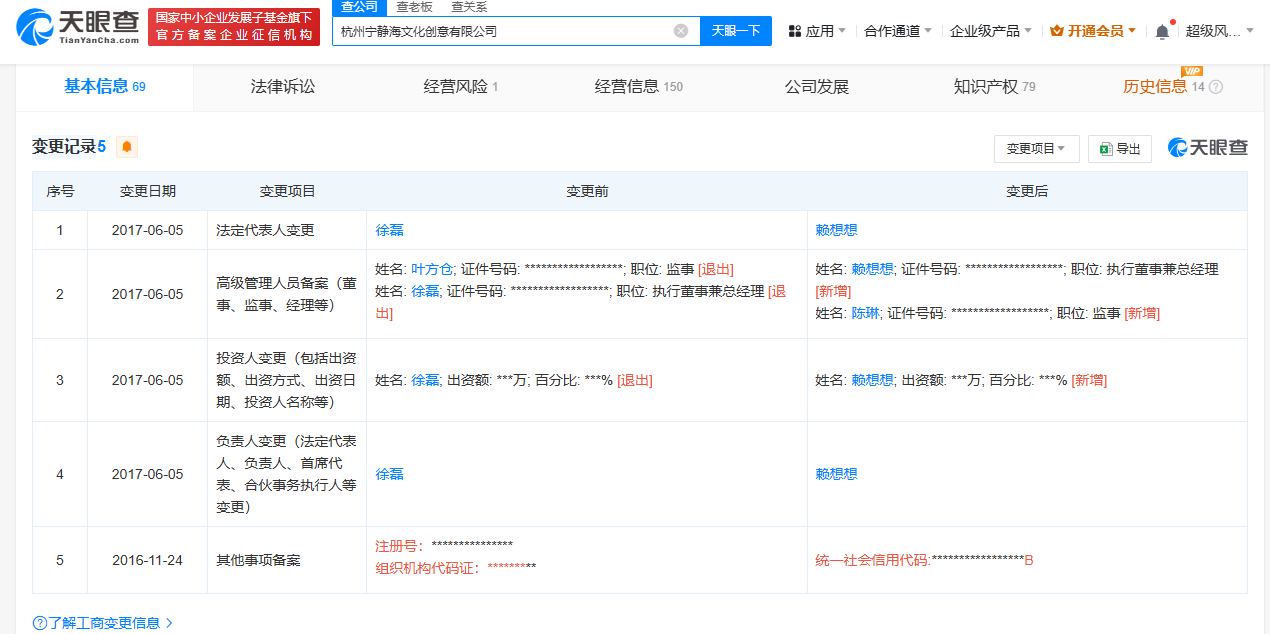
Task: Click the orange bell beside 变更记录5
Action: coord(124,146)
